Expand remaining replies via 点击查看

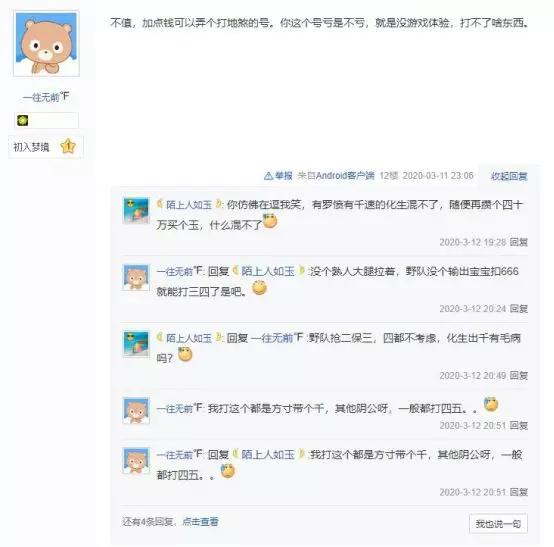[x=200, y=522]
